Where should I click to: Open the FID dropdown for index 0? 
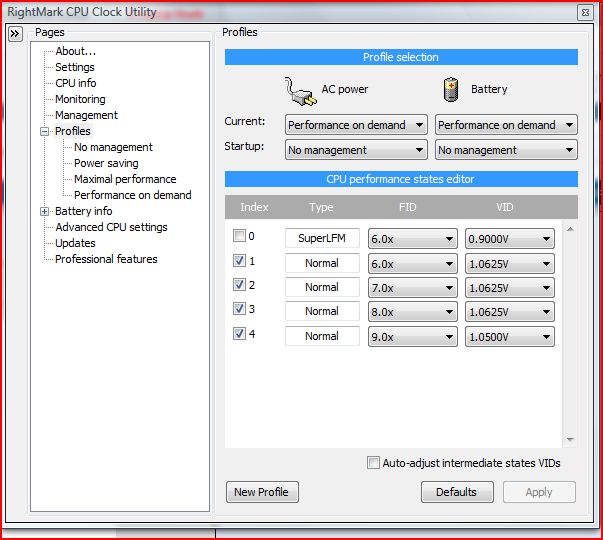pos(413,239)
